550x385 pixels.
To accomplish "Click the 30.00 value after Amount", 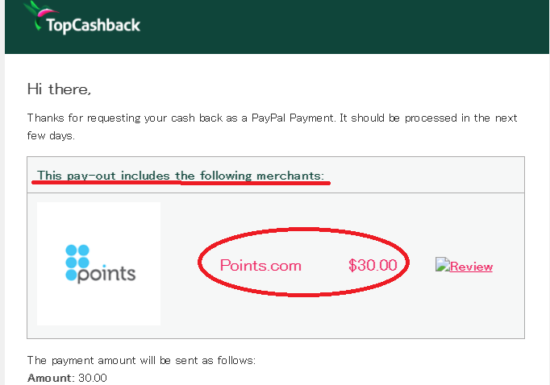I will (x=93, y=378).
